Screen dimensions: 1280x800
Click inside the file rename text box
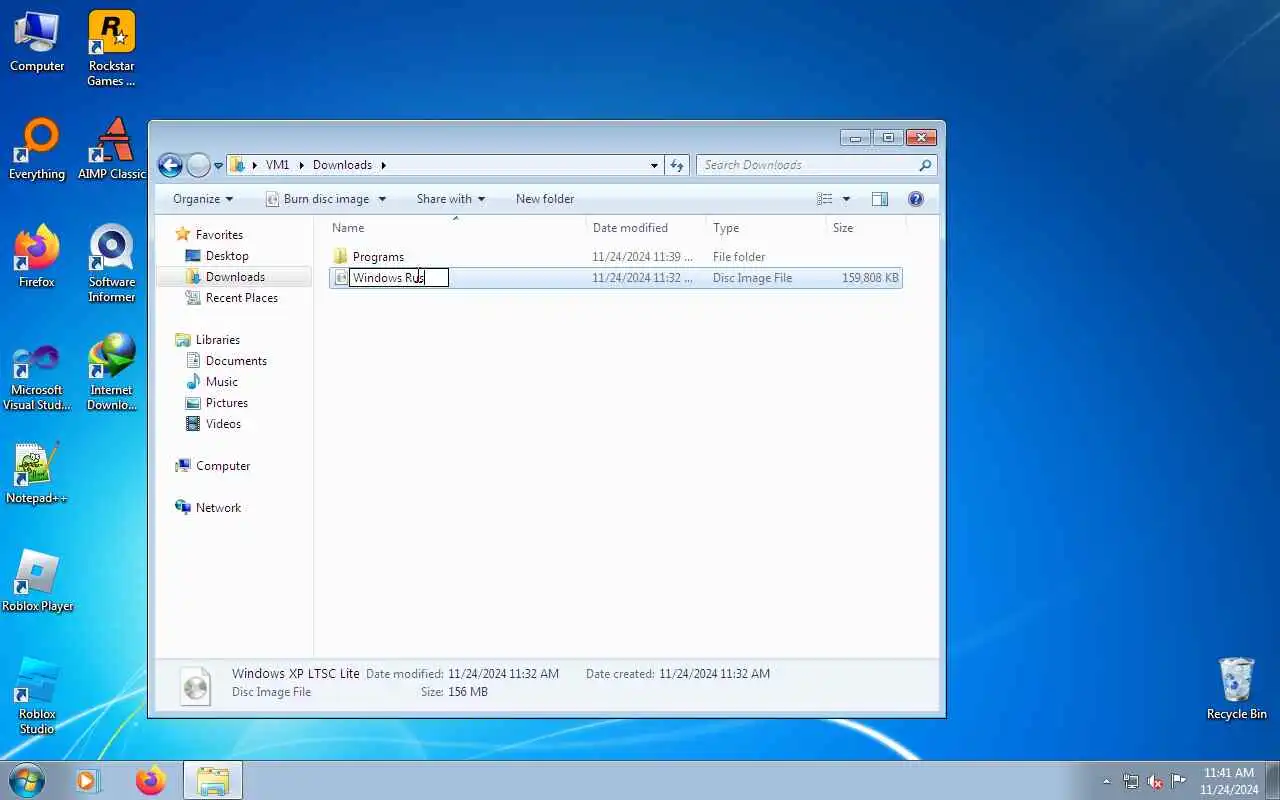coord(399,278)
